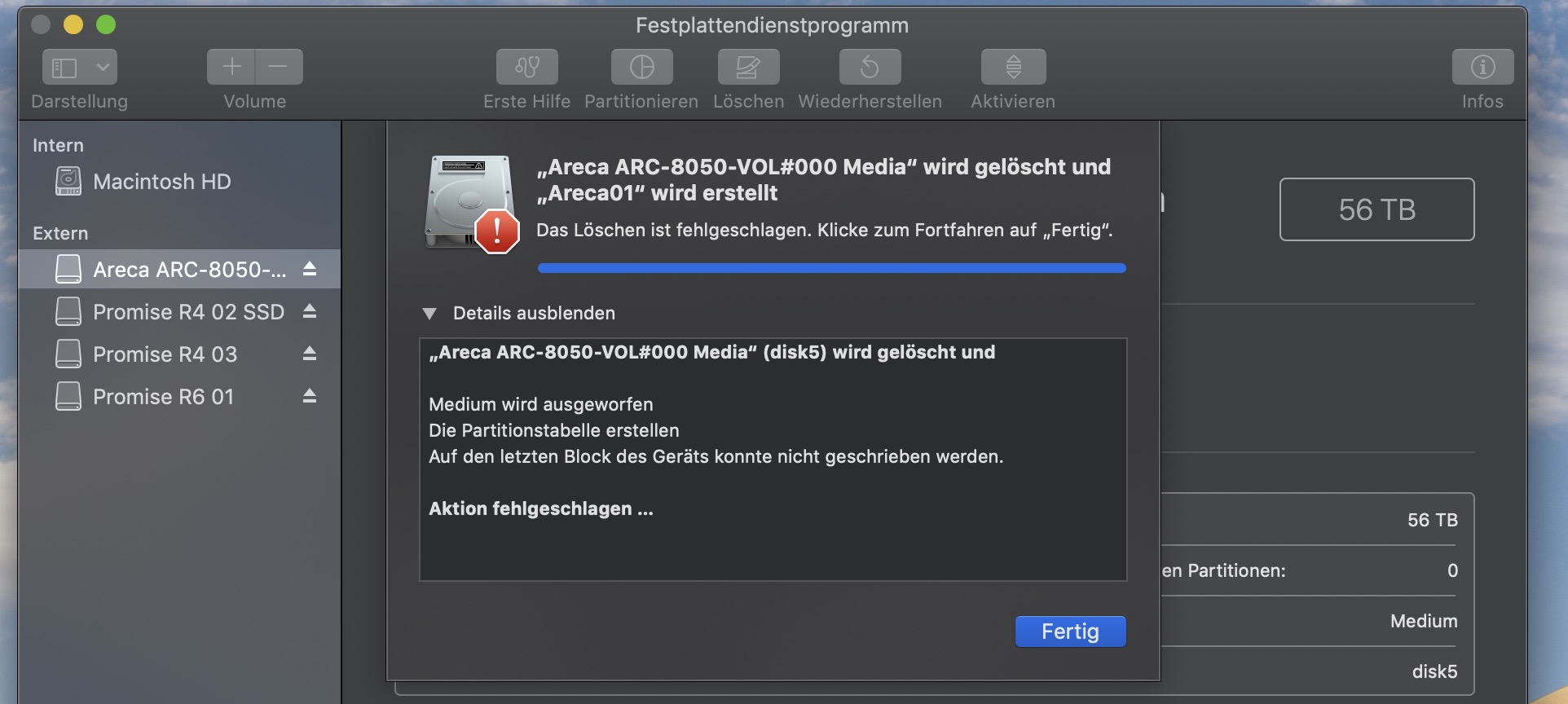Open the Darstellung dropdown chevron
The height and width of the screenshot is (704, 1568).
pyautogui.click(x=103, y=67)
